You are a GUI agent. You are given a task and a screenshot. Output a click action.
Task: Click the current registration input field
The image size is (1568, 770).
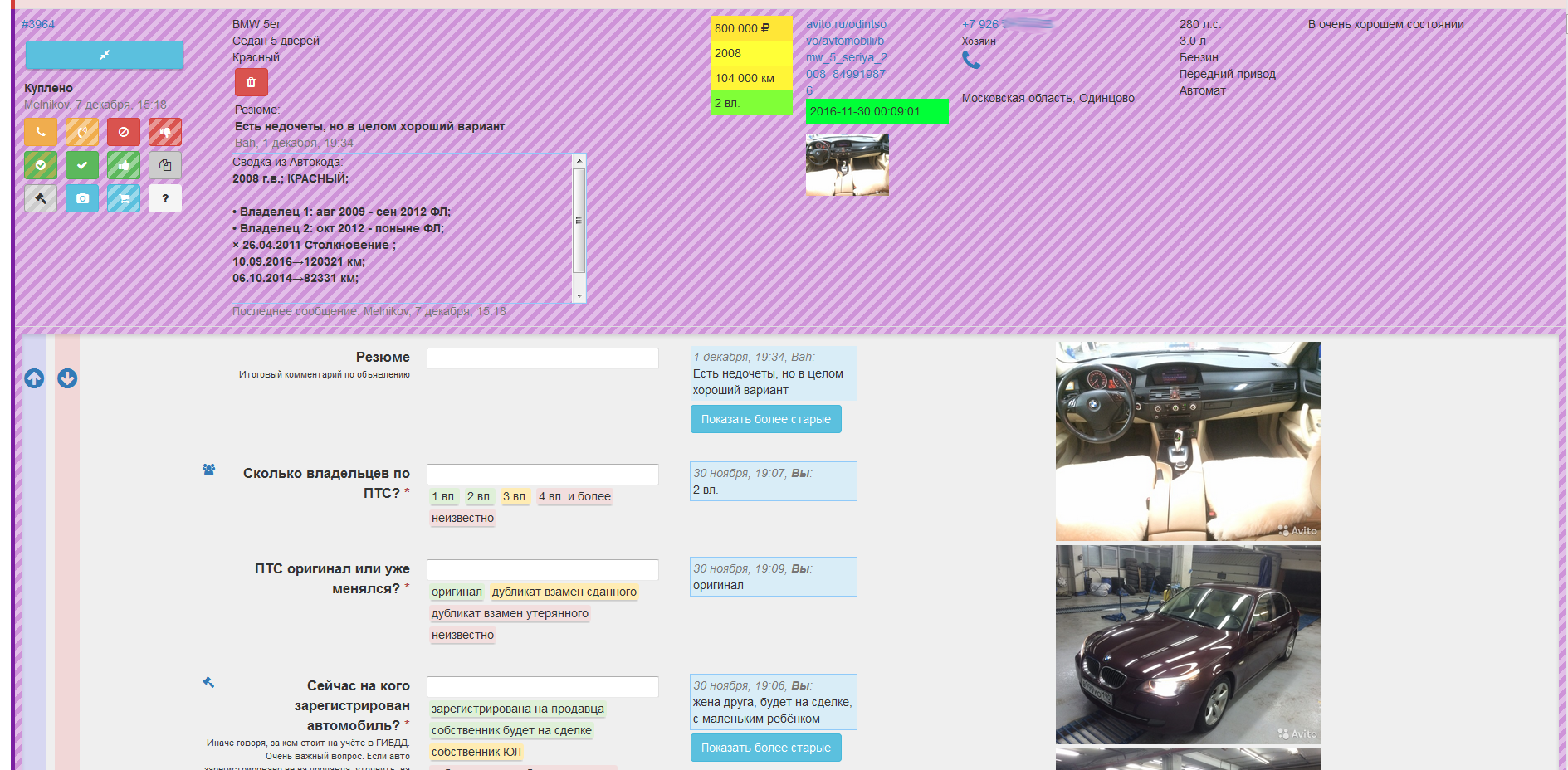[543, 687]
